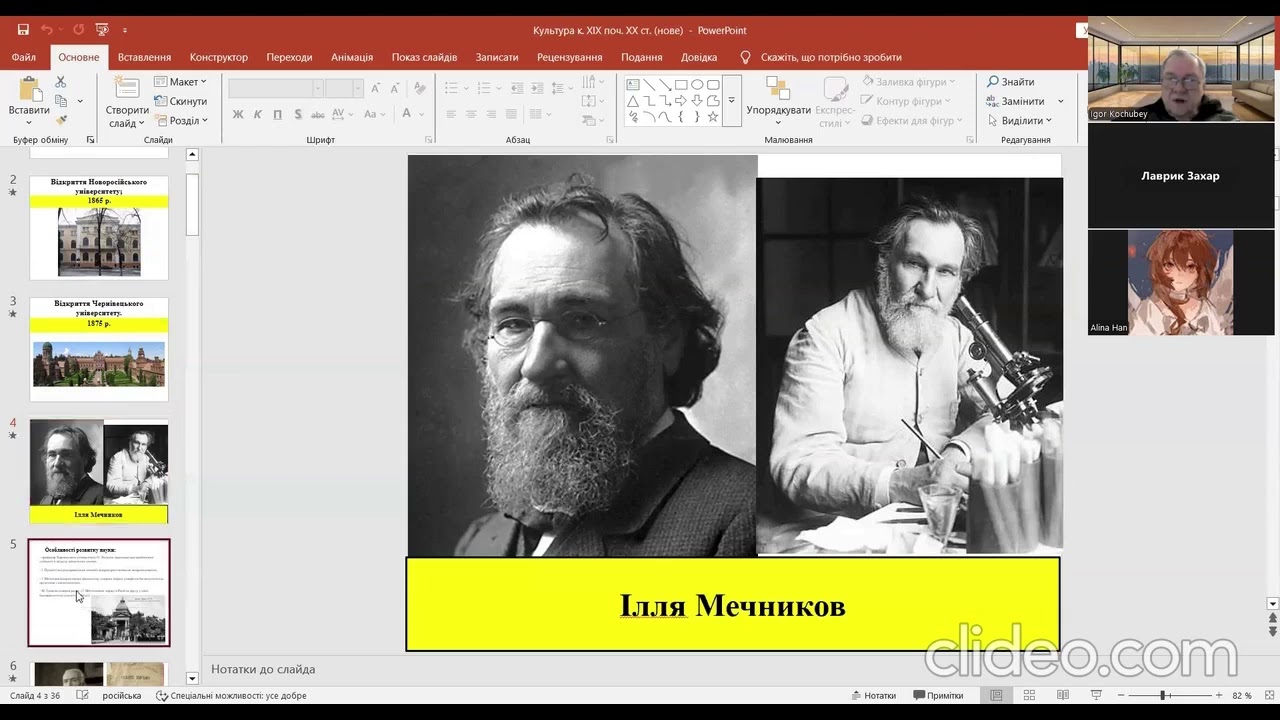Click the zoom slider handle
The height and width of the screenshot is (720, 1280).
point(1163,695)
